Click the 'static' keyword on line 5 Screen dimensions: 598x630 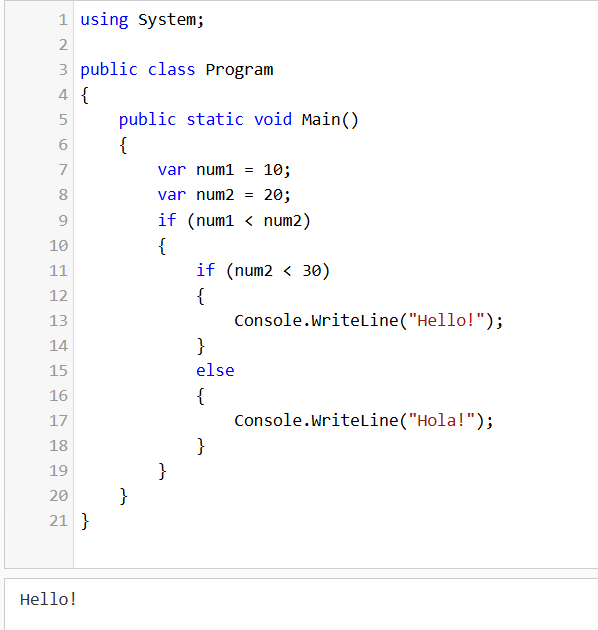(x=215, y=120)
